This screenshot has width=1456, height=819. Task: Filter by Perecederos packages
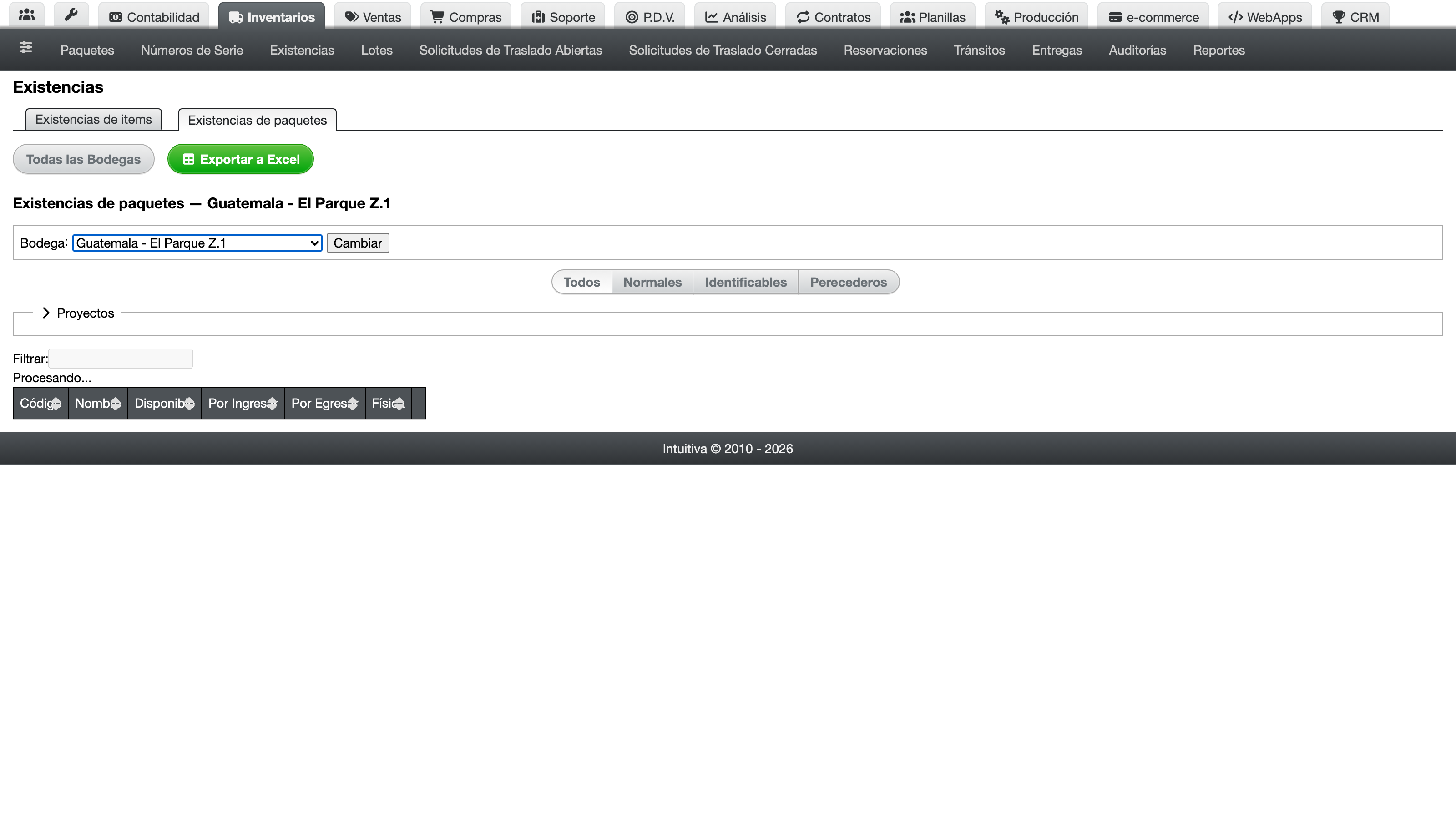coord(849,282)
